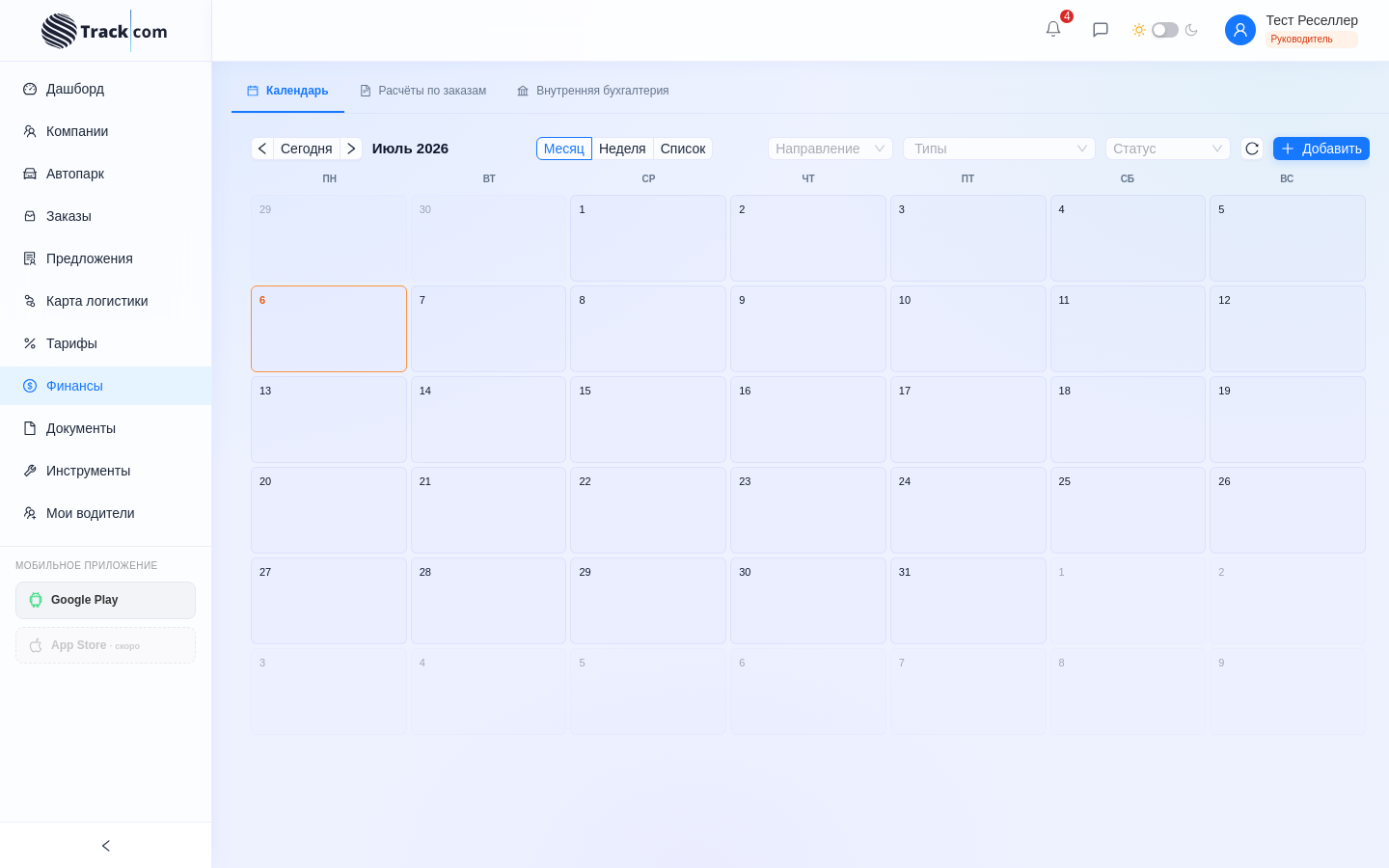The width and height of the screenshot is (1389, 868).
Task: Open Заказы in the sidebar
Action: [x=106, y=216]
